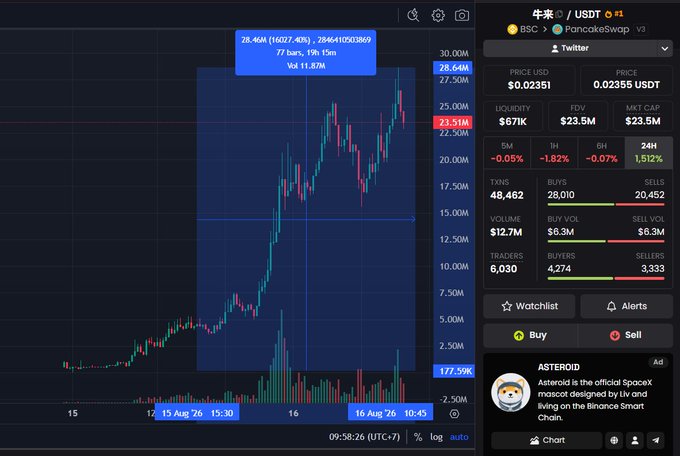
Task: Open the ASTEROID ad Chart button
Action: [x=546, y=440]
